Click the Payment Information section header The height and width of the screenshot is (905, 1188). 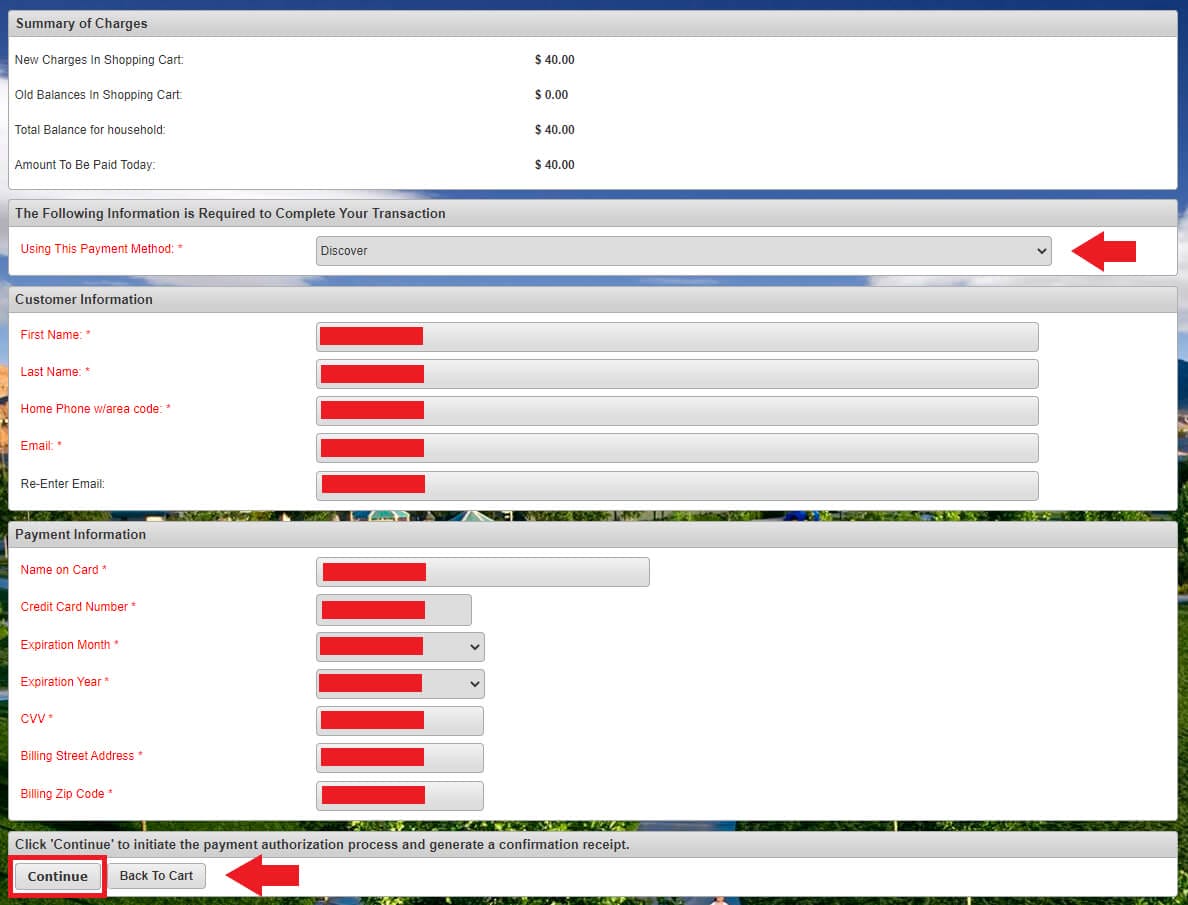point(80,534)
